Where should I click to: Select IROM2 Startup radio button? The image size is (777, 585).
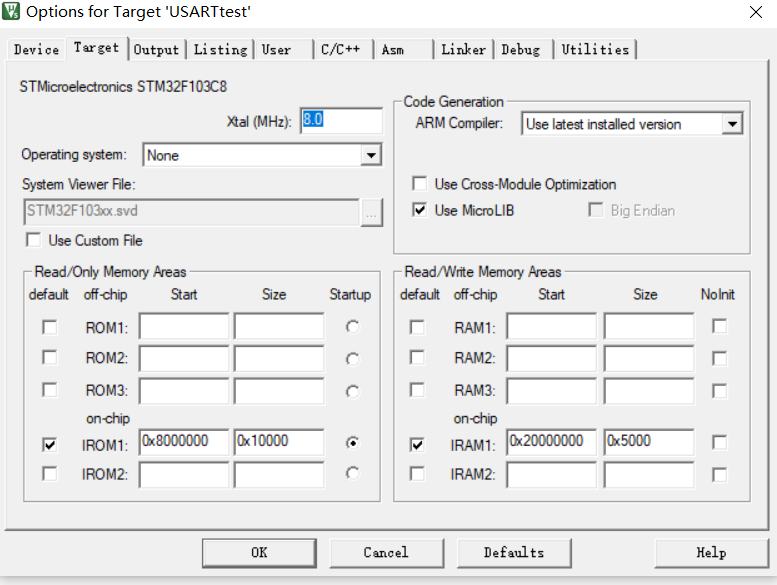(352, 474)
